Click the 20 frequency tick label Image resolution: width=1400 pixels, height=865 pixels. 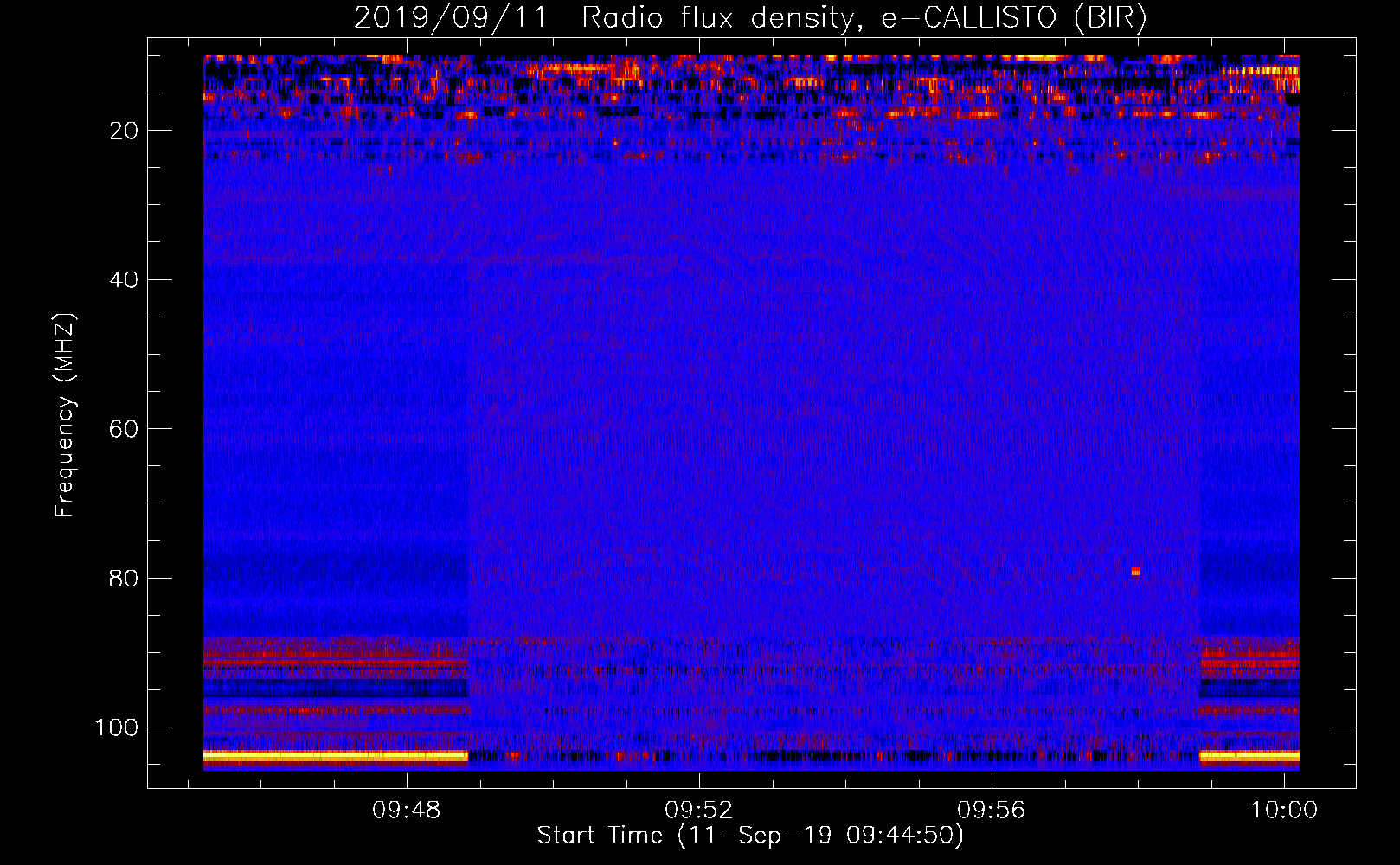(124, 131)
